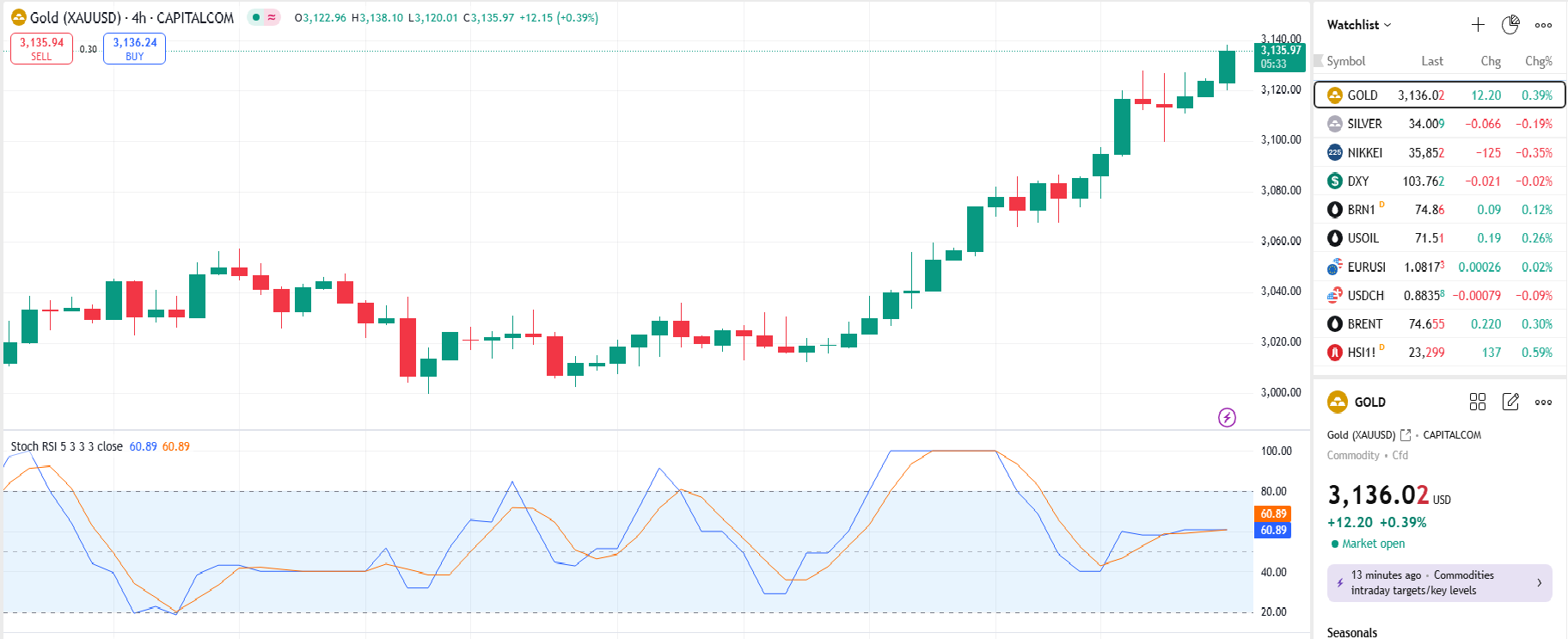Open the three-dot menu in GOLD details panel
1568x639 pixels.
point(1543,402)
